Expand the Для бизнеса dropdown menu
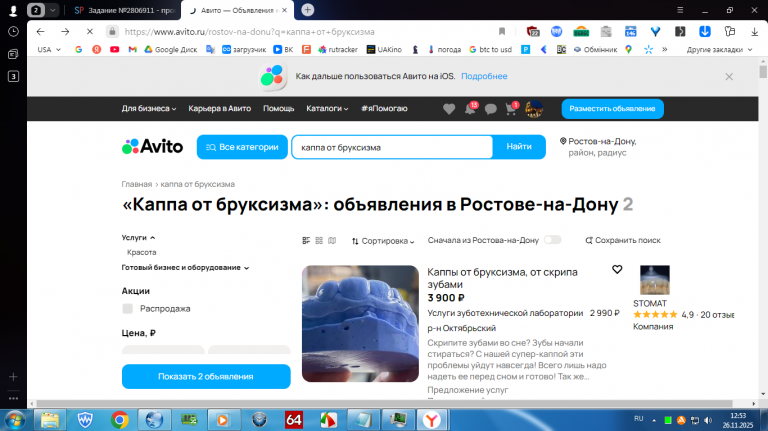 tap(149, 109)
